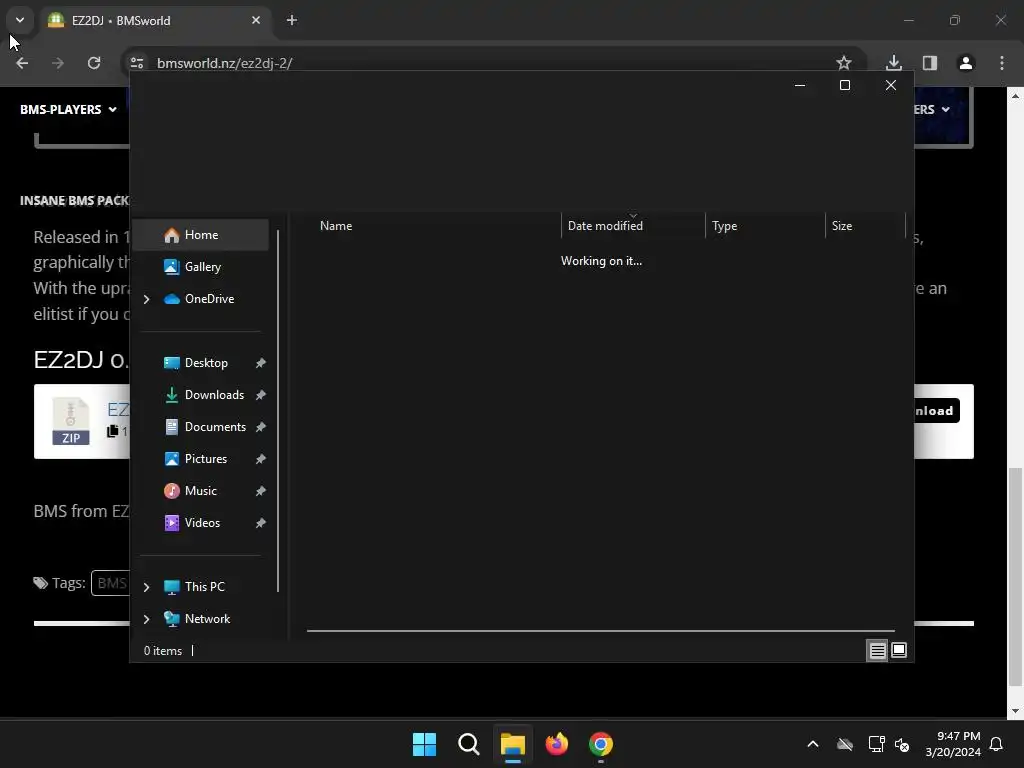
Task: Maximize the File Explorer window
Action: point(845,86)
